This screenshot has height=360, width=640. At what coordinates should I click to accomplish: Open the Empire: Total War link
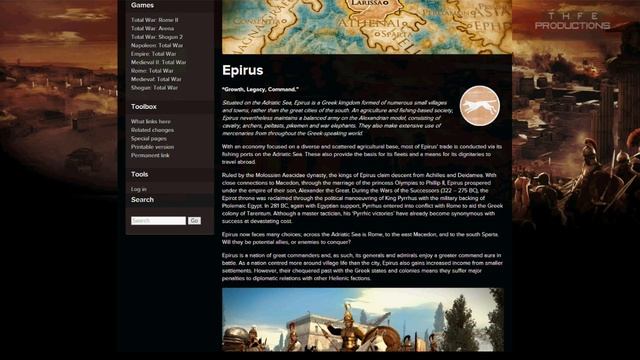coord(153,54)
